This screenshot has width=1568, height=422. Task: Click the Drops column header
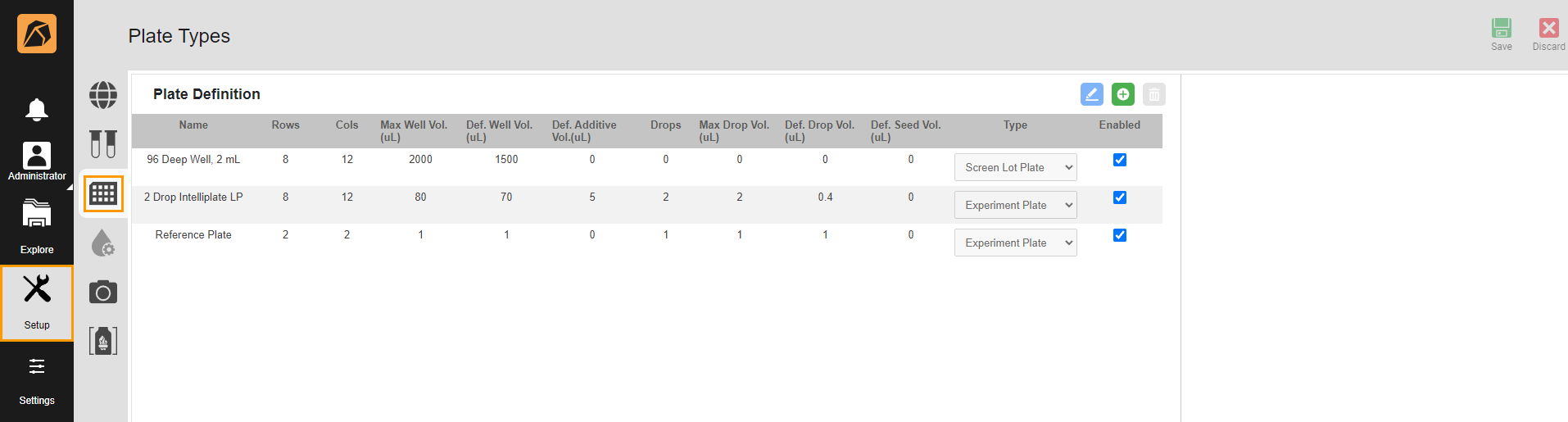coord(666,125)
